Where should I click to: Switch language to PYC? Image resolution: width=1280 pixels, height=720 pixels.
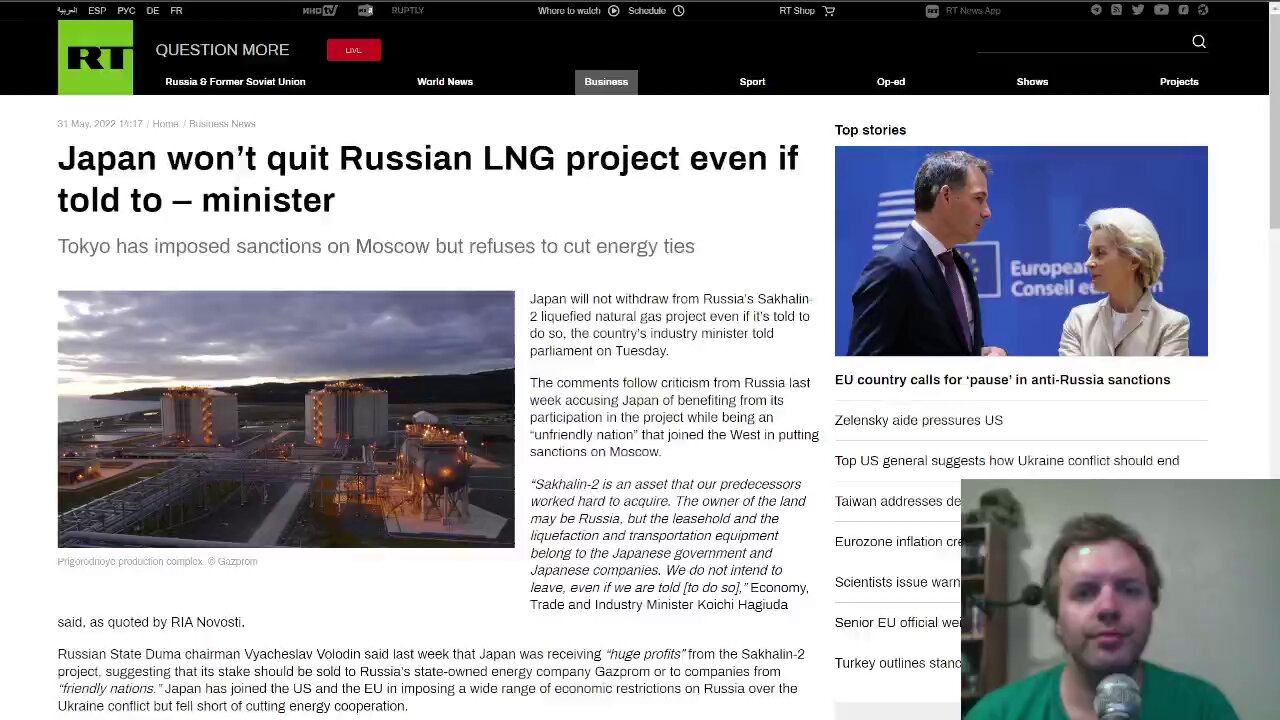126,11
